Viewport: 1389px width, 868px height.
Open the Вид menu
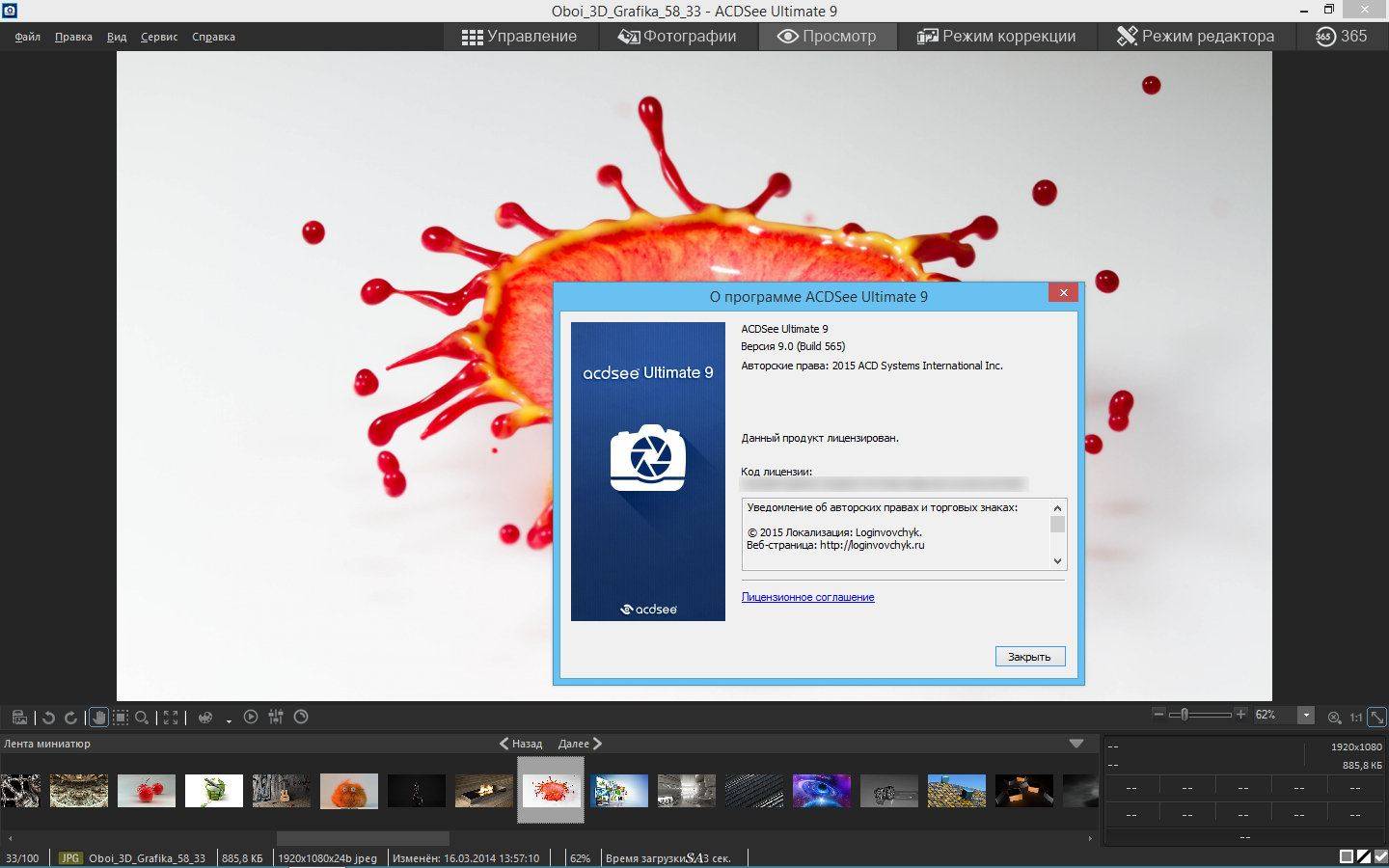117,37
